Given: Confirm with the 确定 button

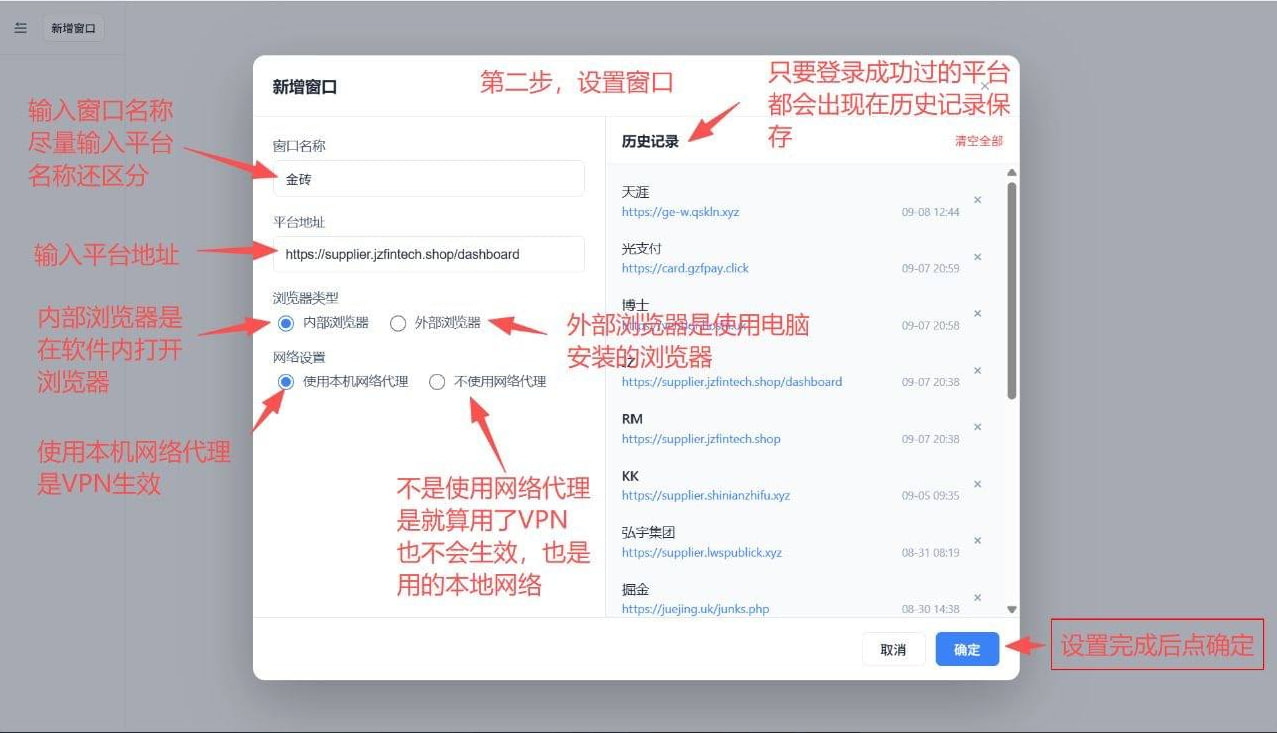Looking at the screenshot, I should coord(967,650).
